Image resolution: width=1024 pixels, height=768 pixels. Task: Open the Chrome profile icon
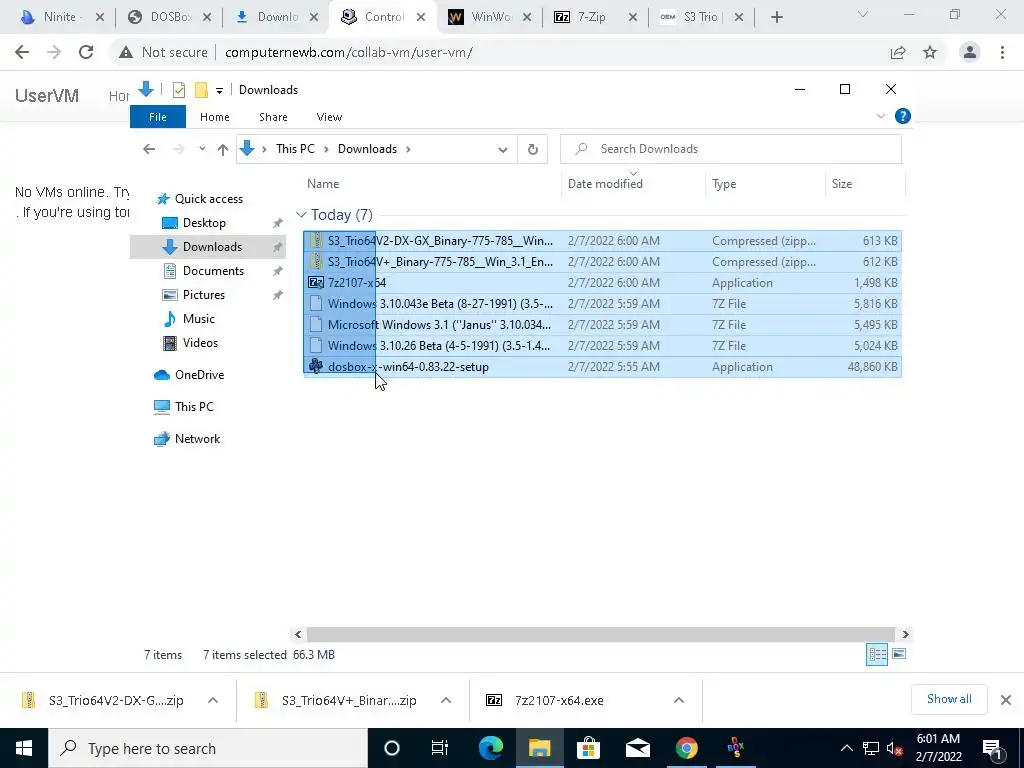(x=970, y=52)
